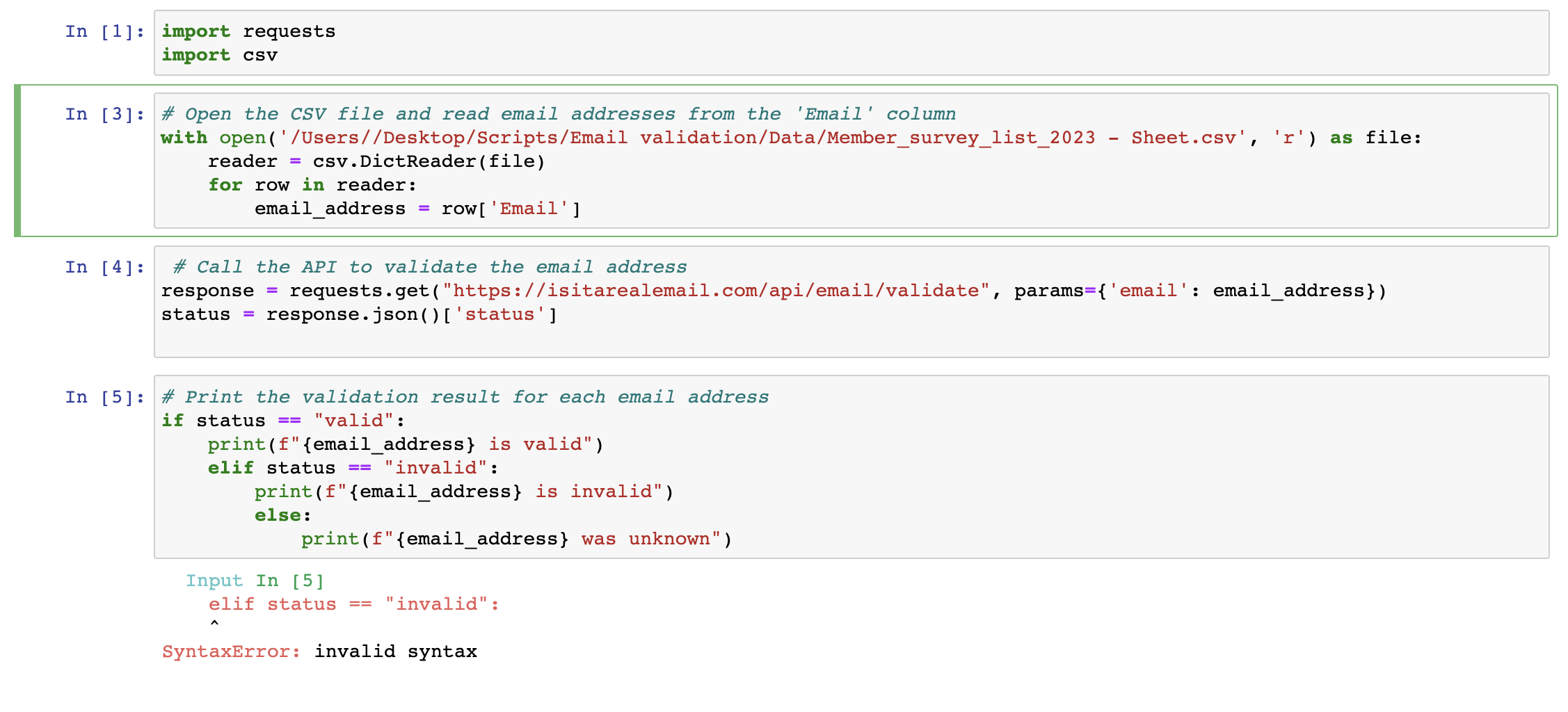Viewport: 1568px width, 712px height.
Task: Click the green active cell border highlight
Action: point(15,160)
